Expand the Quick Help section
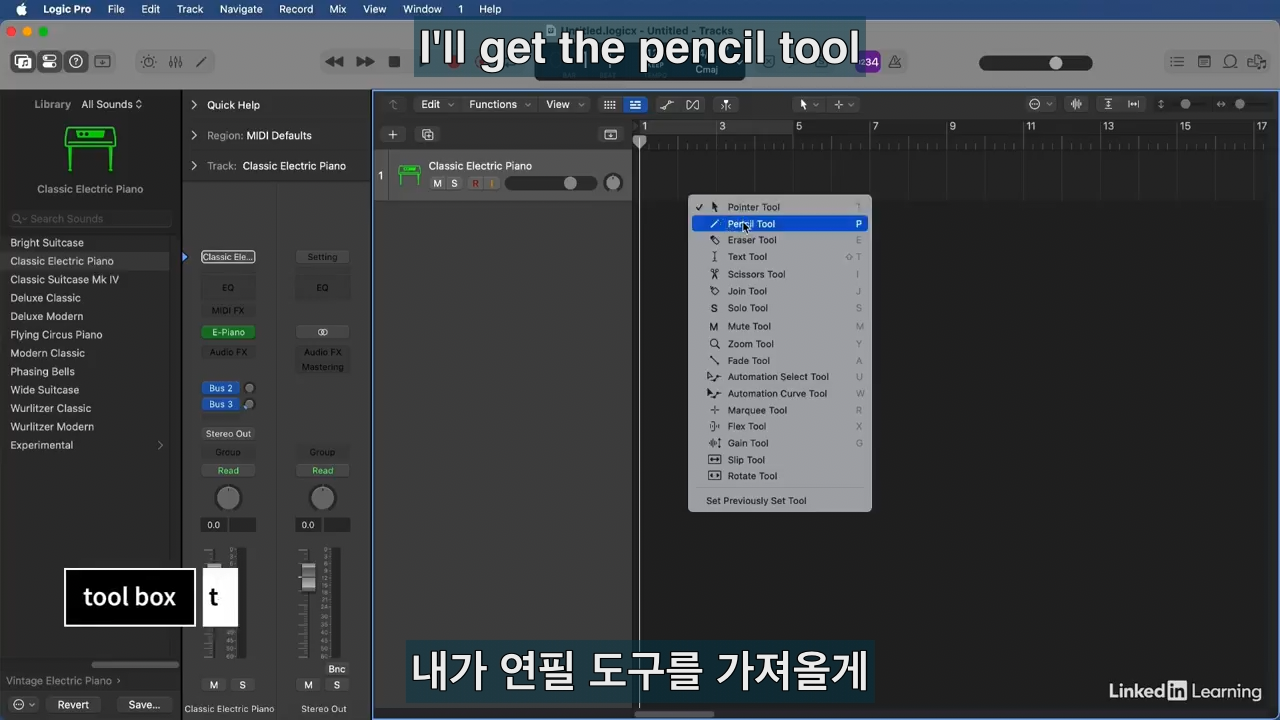 [194, 105]
